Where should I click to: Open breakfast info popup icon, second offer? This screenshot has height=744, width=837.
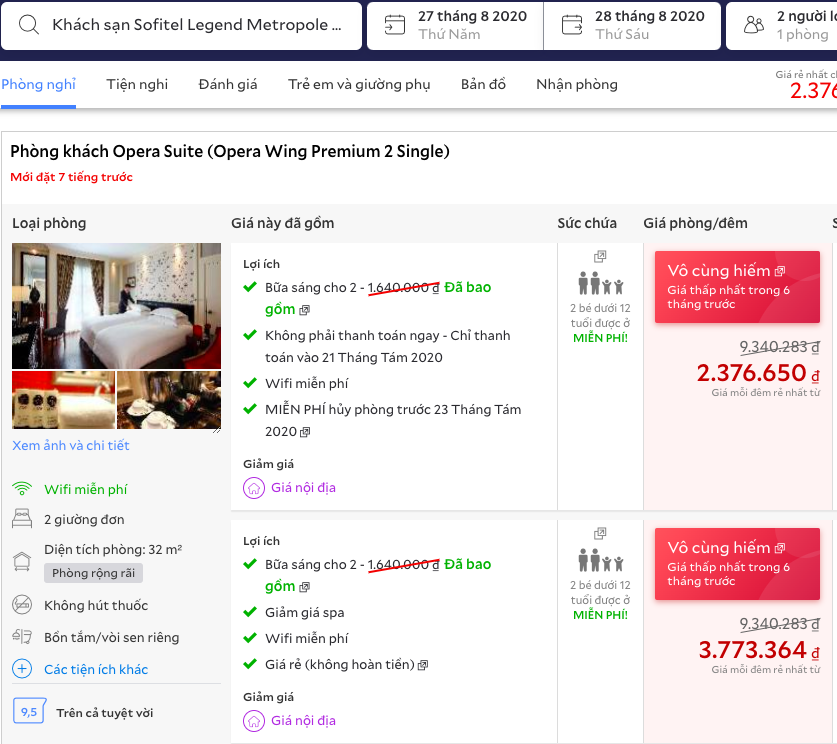pos(304,587)
